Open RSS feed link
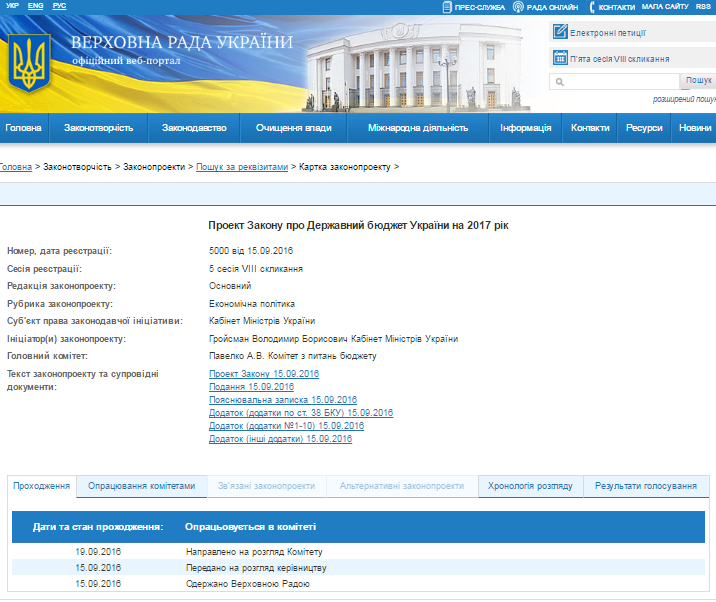Viewport: 716px width, 602px height. click(703, 7)
